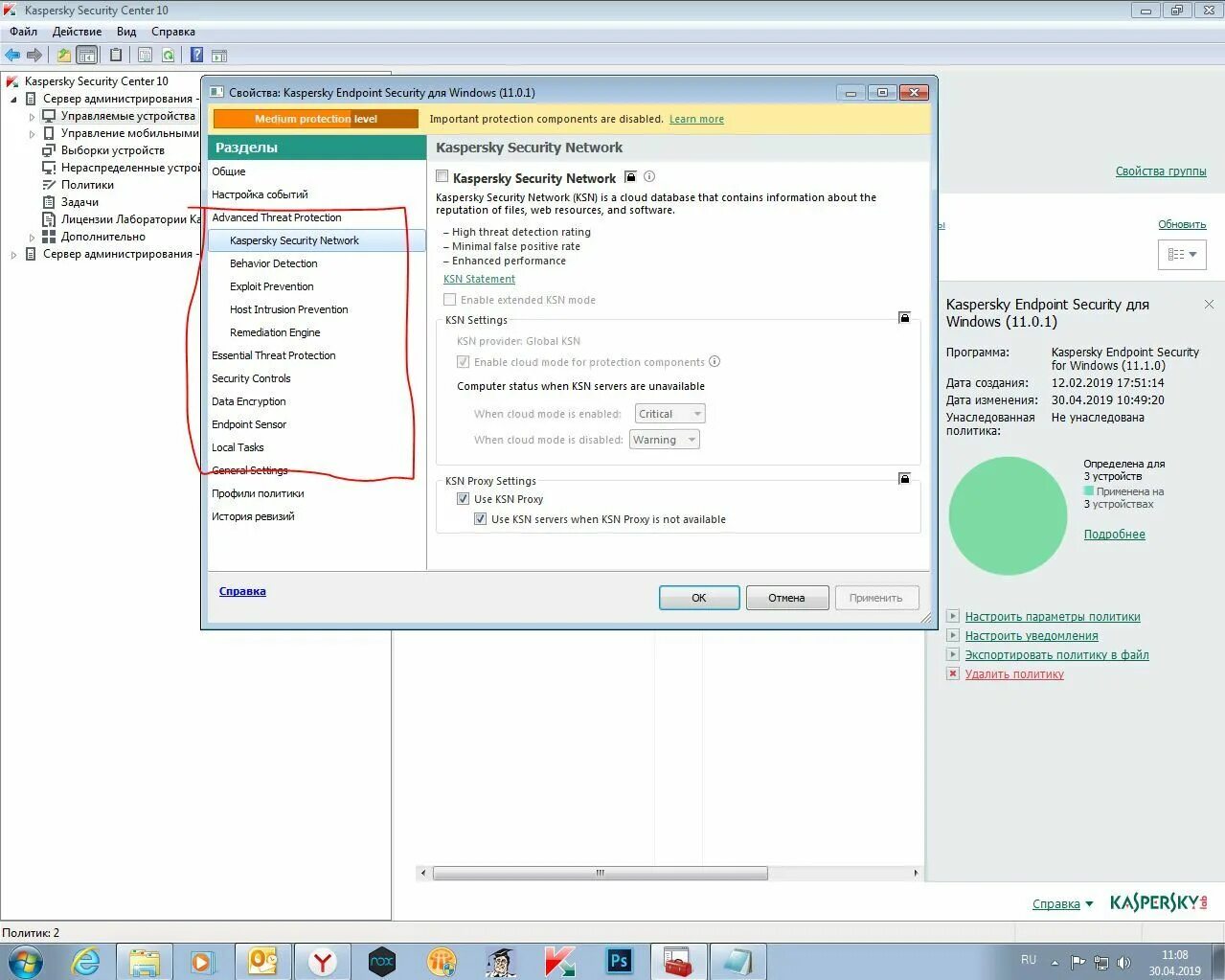Click lock icon beside Kaspersky Security Network checkbox

click(x=630, y=177)
